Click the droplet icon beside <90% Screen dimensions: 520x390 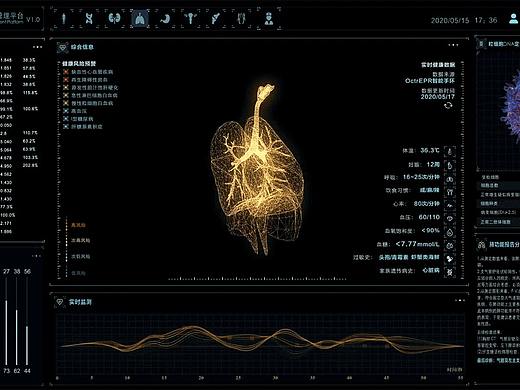[450, 232]
